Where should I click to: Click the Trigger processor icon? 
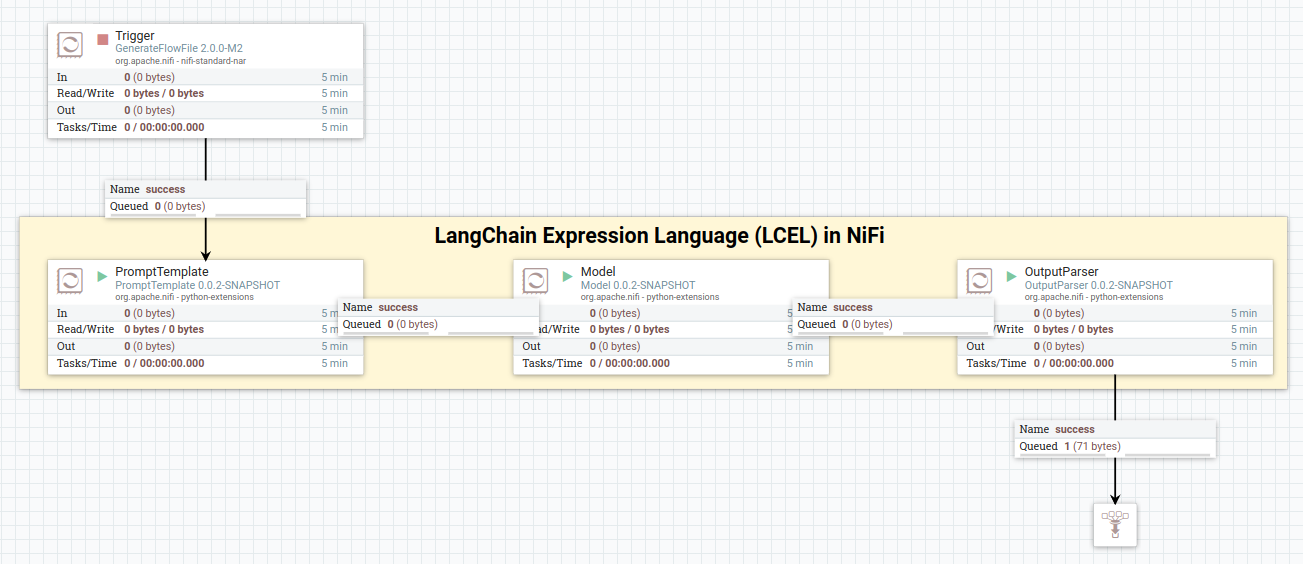coord(70,45)
